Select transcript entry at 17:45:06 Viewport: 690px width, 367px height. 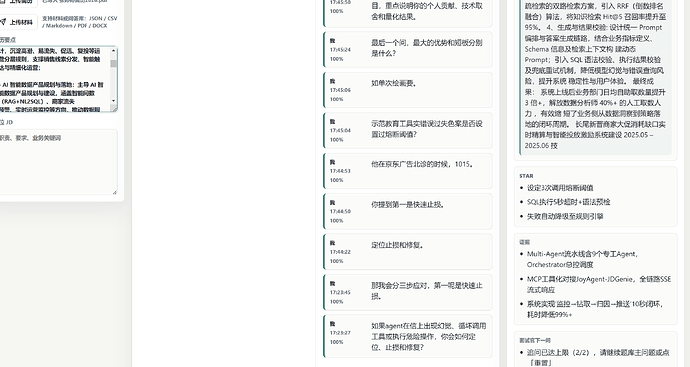(x=408, y=90)
